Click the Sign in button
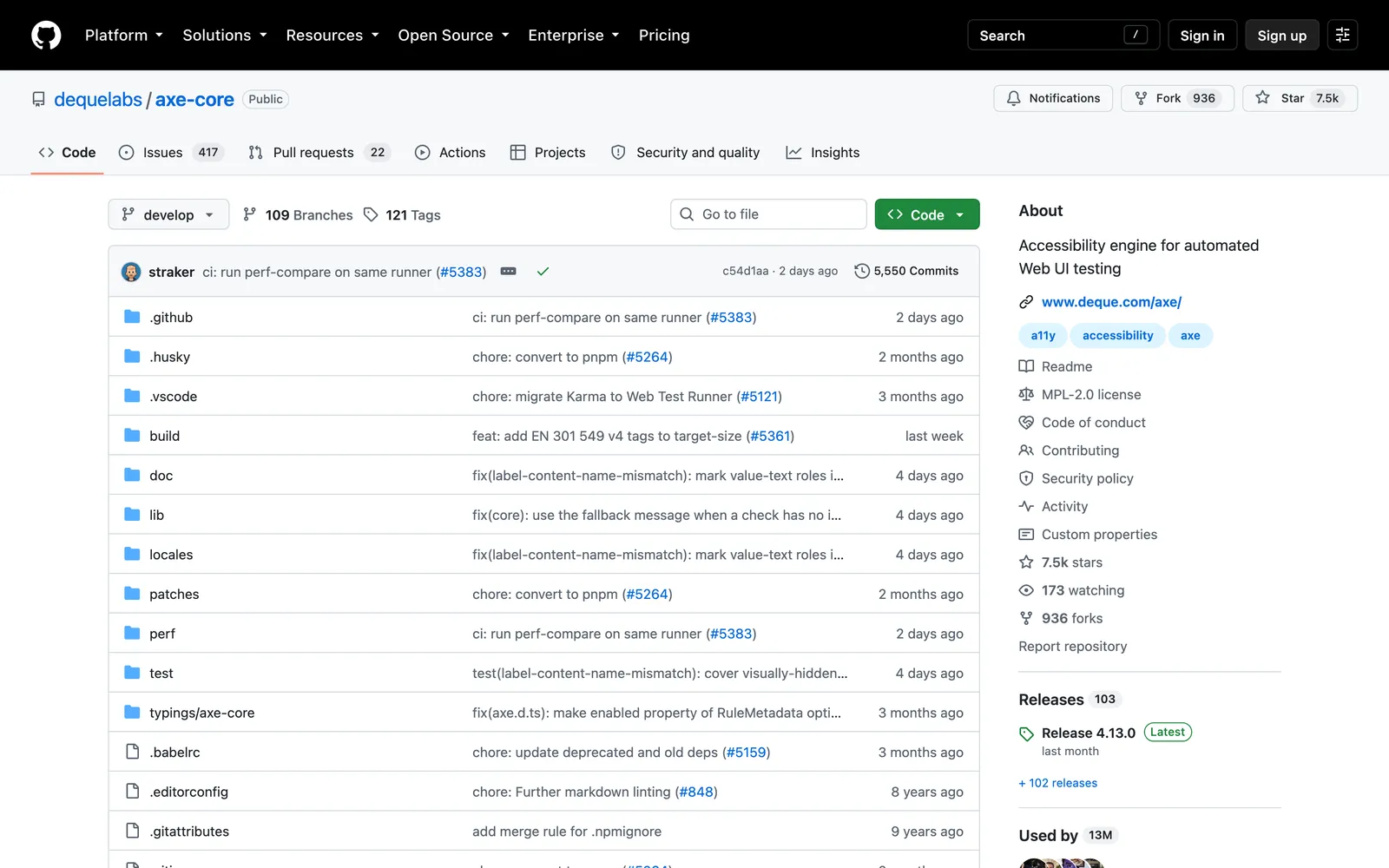This screenshot has width=1389, height=868. (1202, 36)
